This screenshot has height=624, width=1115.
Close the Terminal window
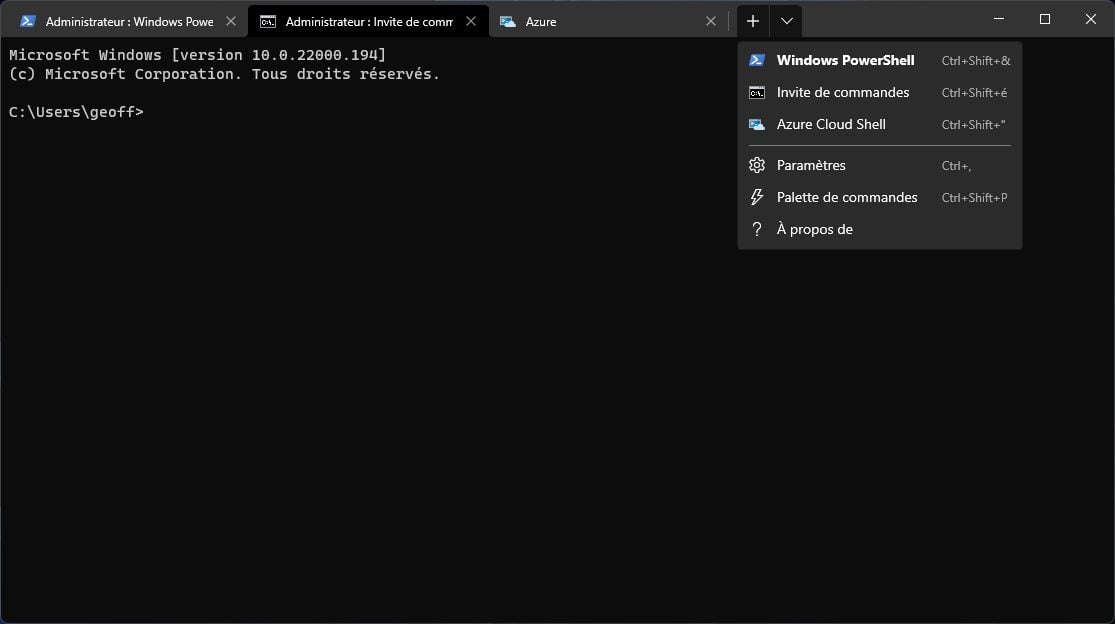pos(1091,19)
